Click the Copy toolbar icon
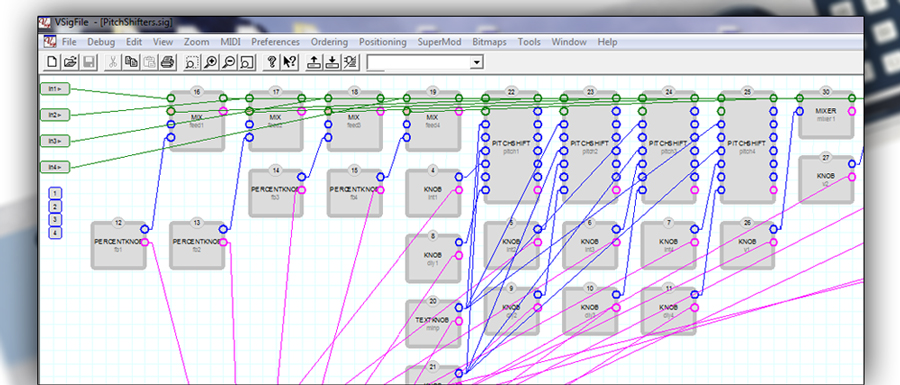 coord(131,62)
